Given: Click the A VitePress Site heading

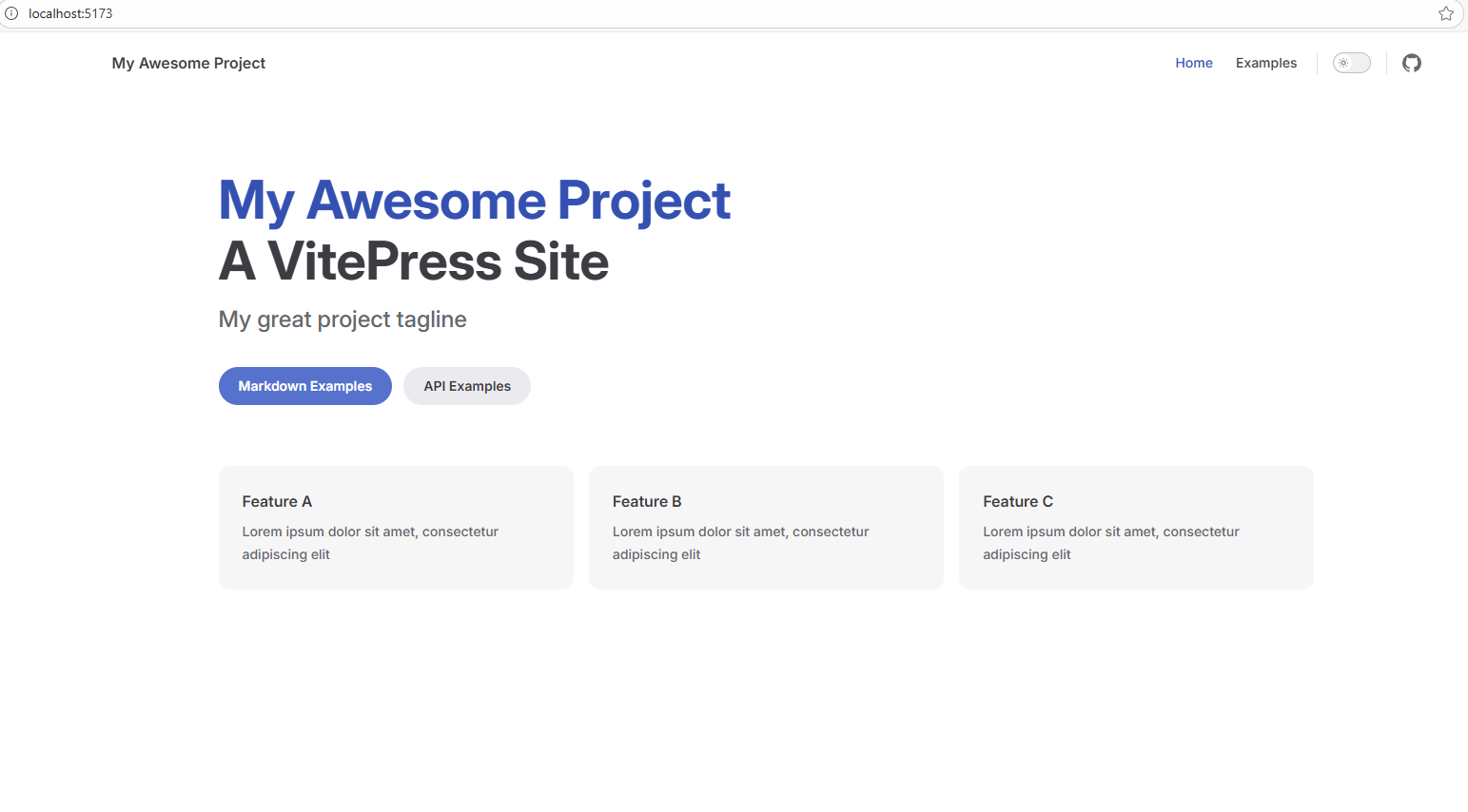Looking at the screenshot, I should (x=414, y=261).
